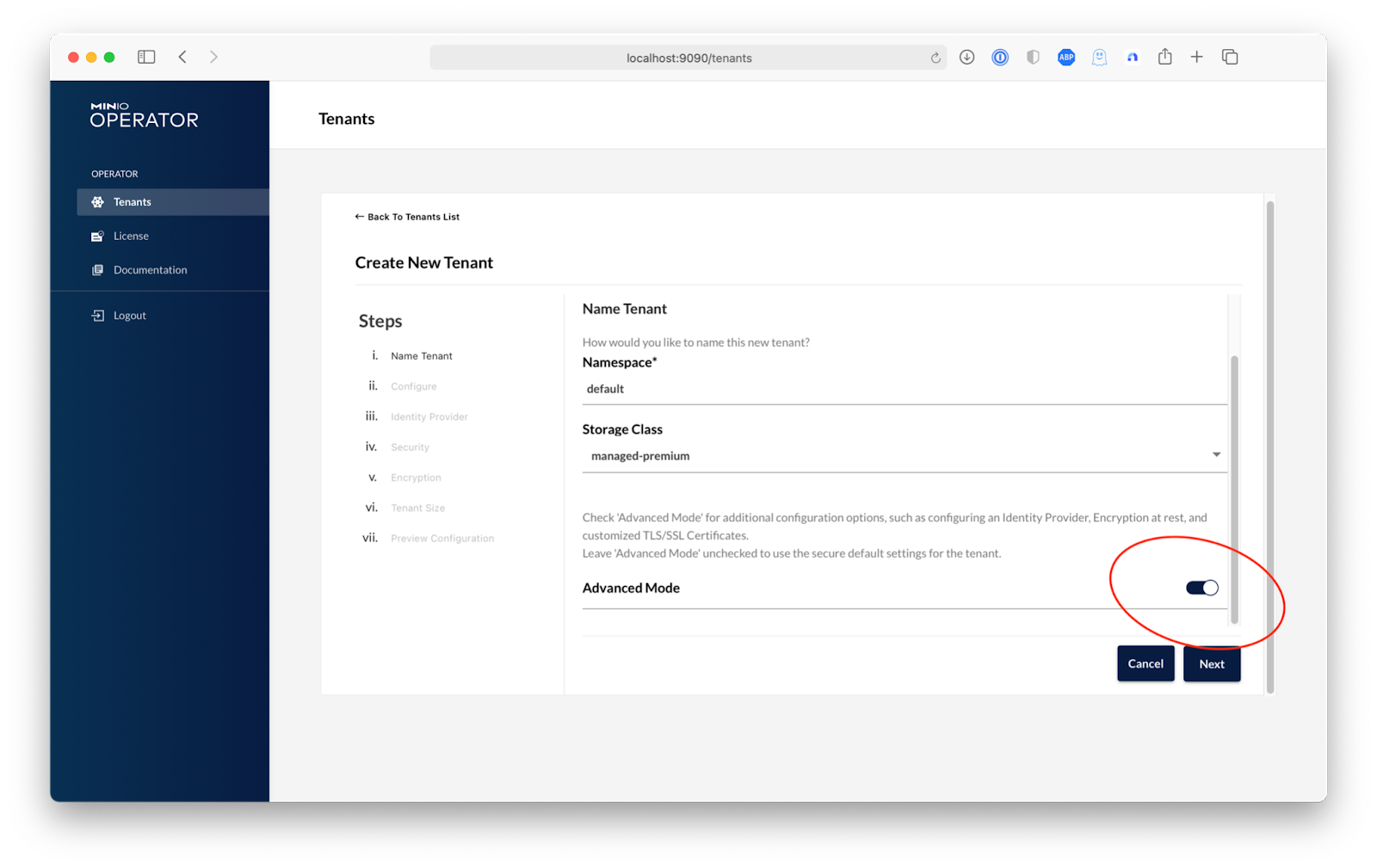Click the Tenants sidebar icon
Viewport: 1377px width, 868px height.
point(97,202)
